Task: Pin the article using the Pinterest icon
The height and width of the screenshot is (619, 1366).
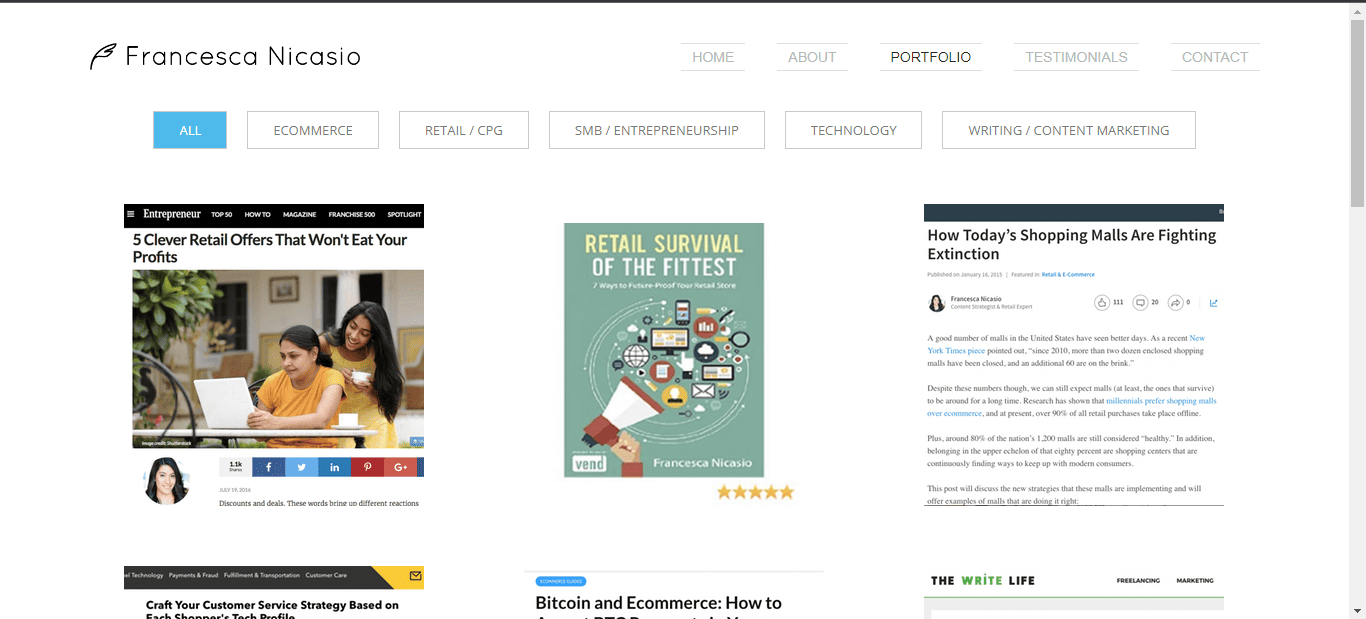Action: pyautogui.click(x=368, y=466)
